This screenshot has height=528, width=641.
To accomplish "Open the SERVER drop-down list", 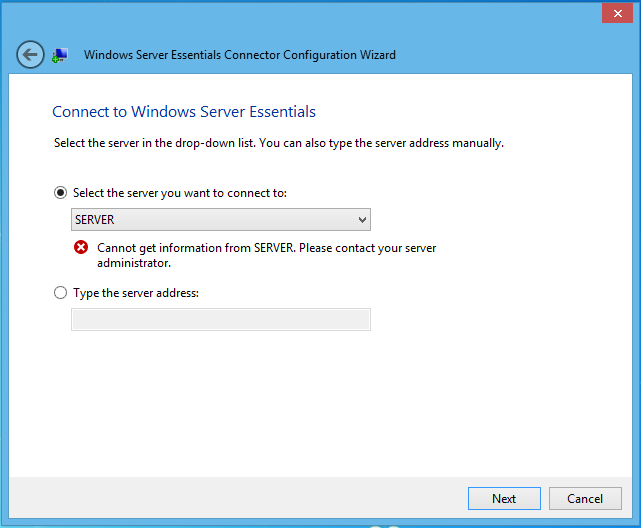I will [x=221, y=219].
